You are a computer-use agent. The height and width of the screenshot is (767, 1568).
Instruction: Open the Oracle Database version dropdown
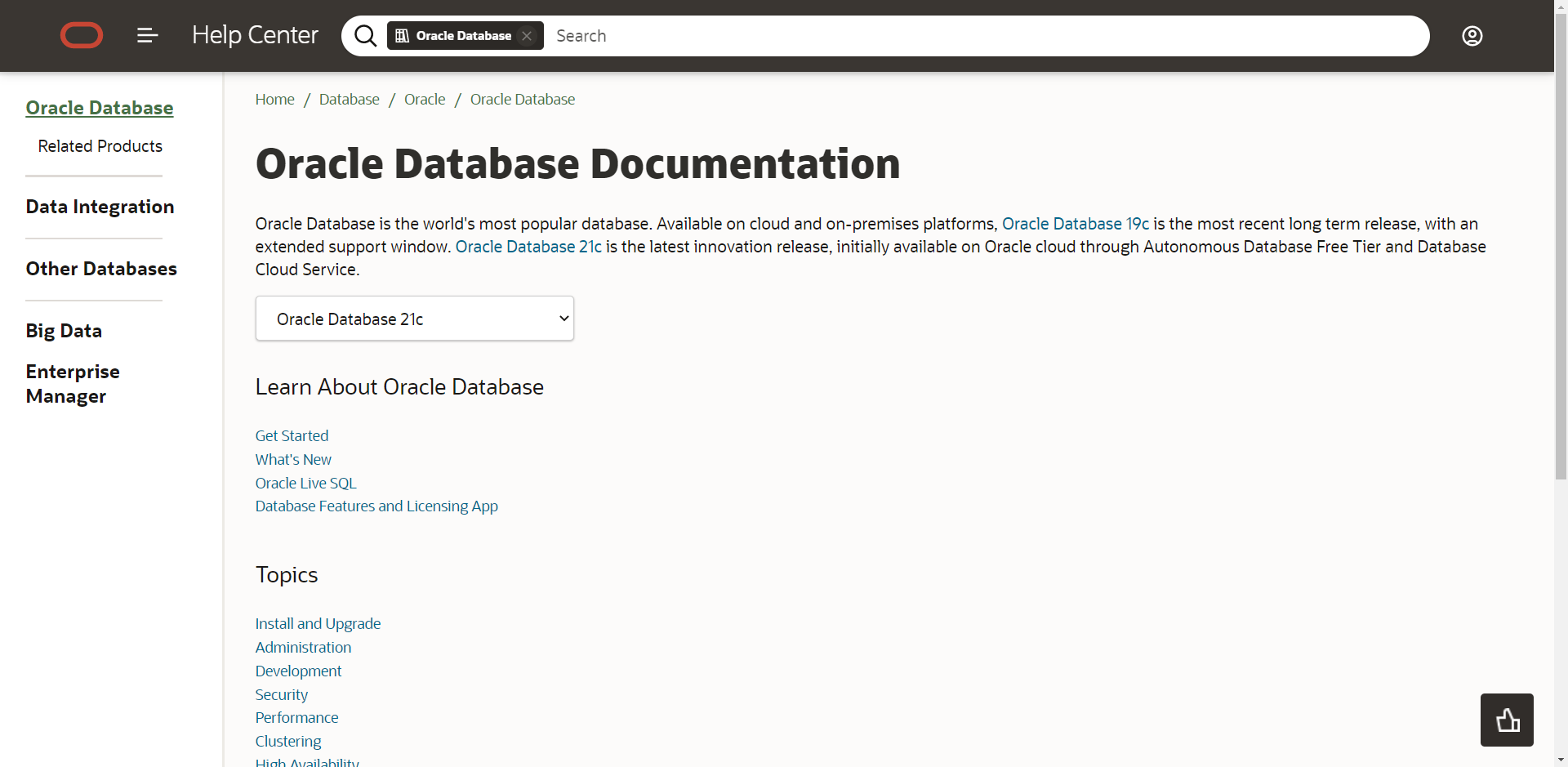click(415, 319)
